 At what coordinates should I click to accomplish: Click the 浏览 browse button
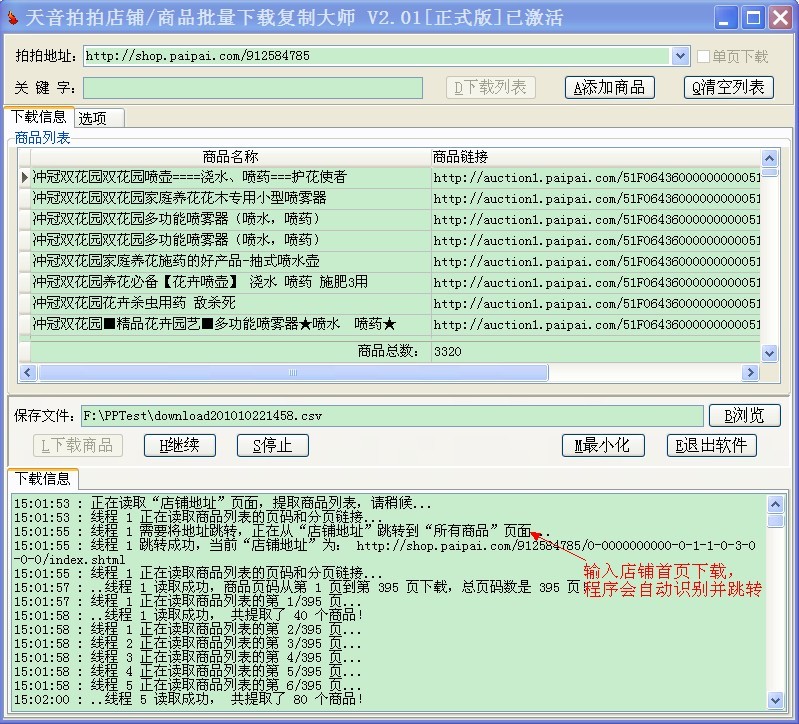(x=744, y=415)
